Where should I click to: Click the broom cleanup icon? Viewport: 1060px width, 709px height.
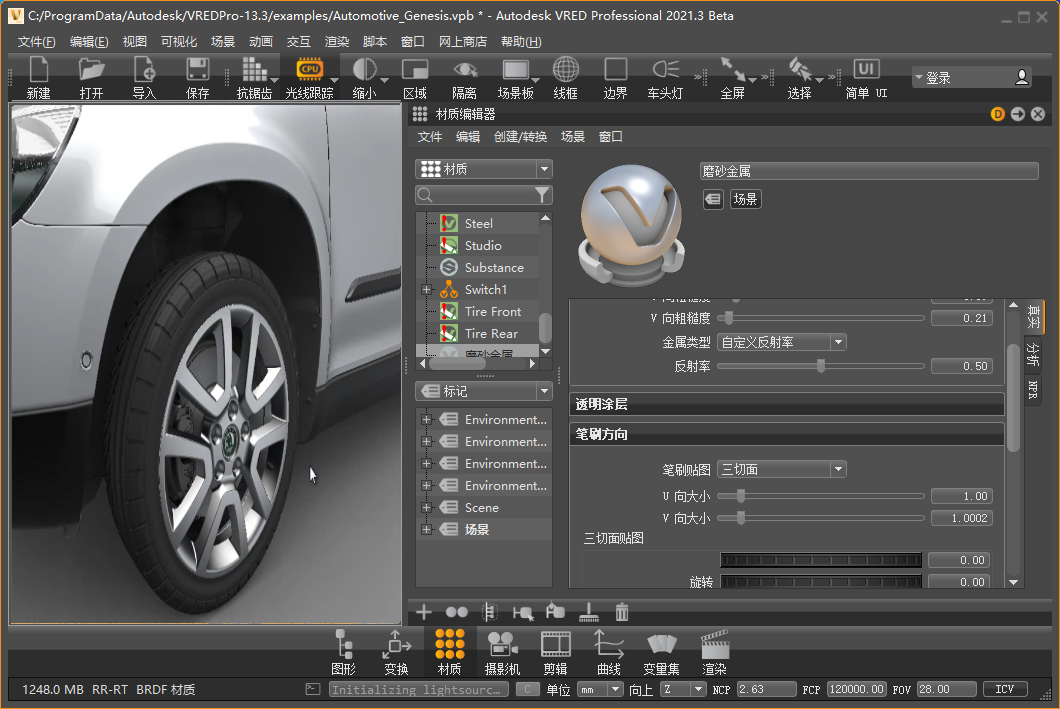pyautogui.click(x=589, y=612)
